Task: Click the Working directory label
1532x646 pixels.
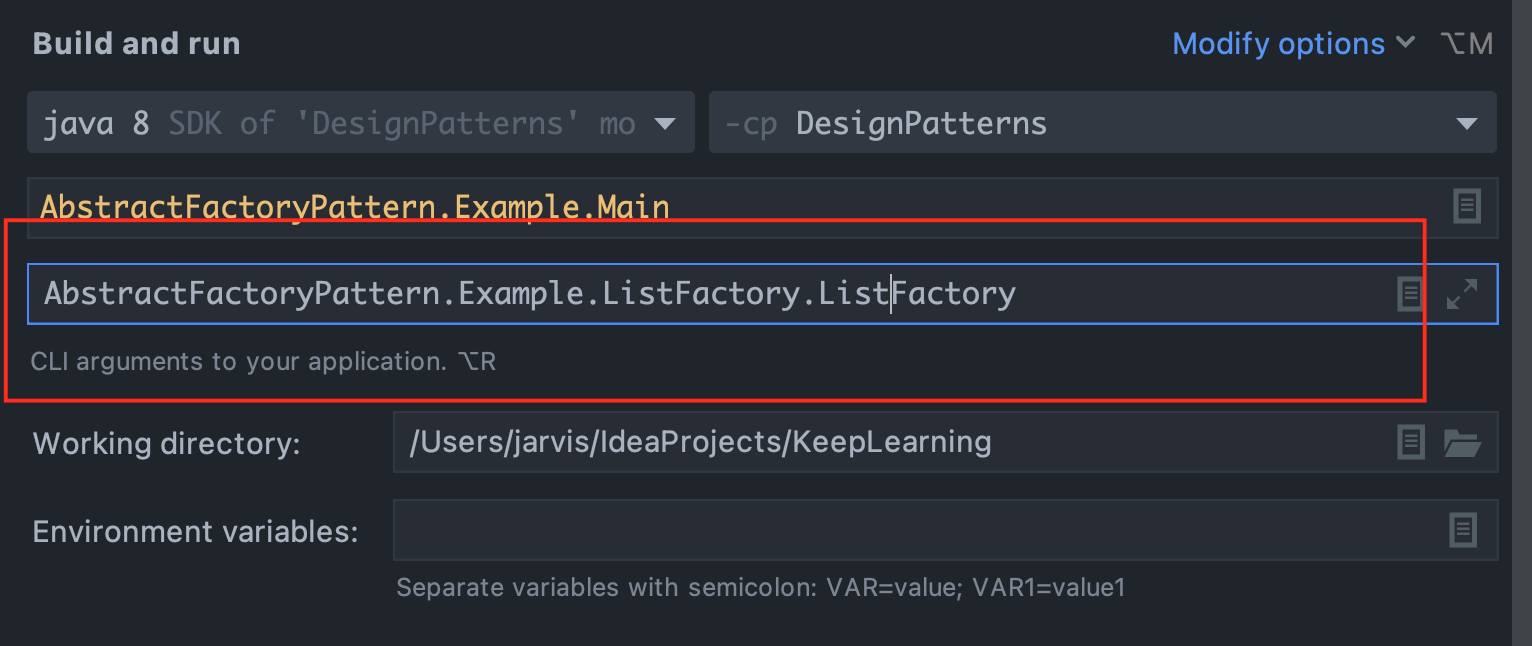Action: [x=167, y=443]
